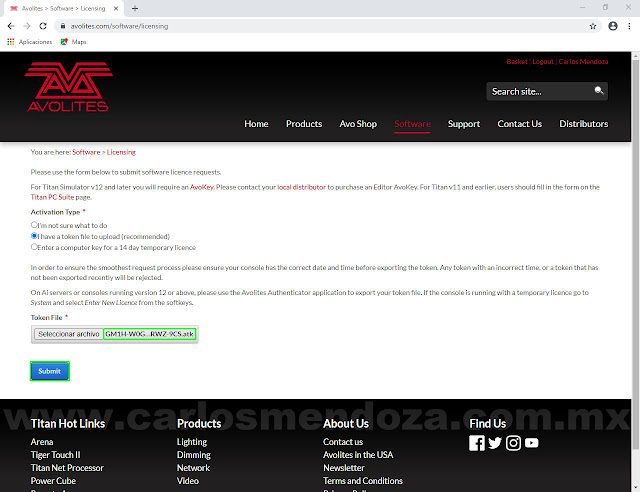
Task: Select "I have a token file to upload"
Action: tap(34, 236)
